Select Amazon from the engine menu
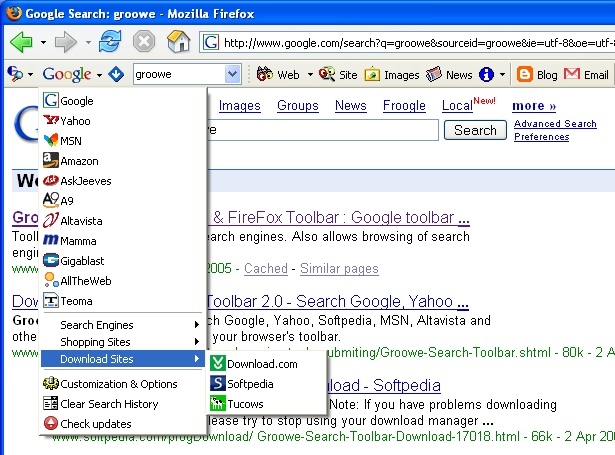The image size is (615, 455). click(x=123, y=161)
